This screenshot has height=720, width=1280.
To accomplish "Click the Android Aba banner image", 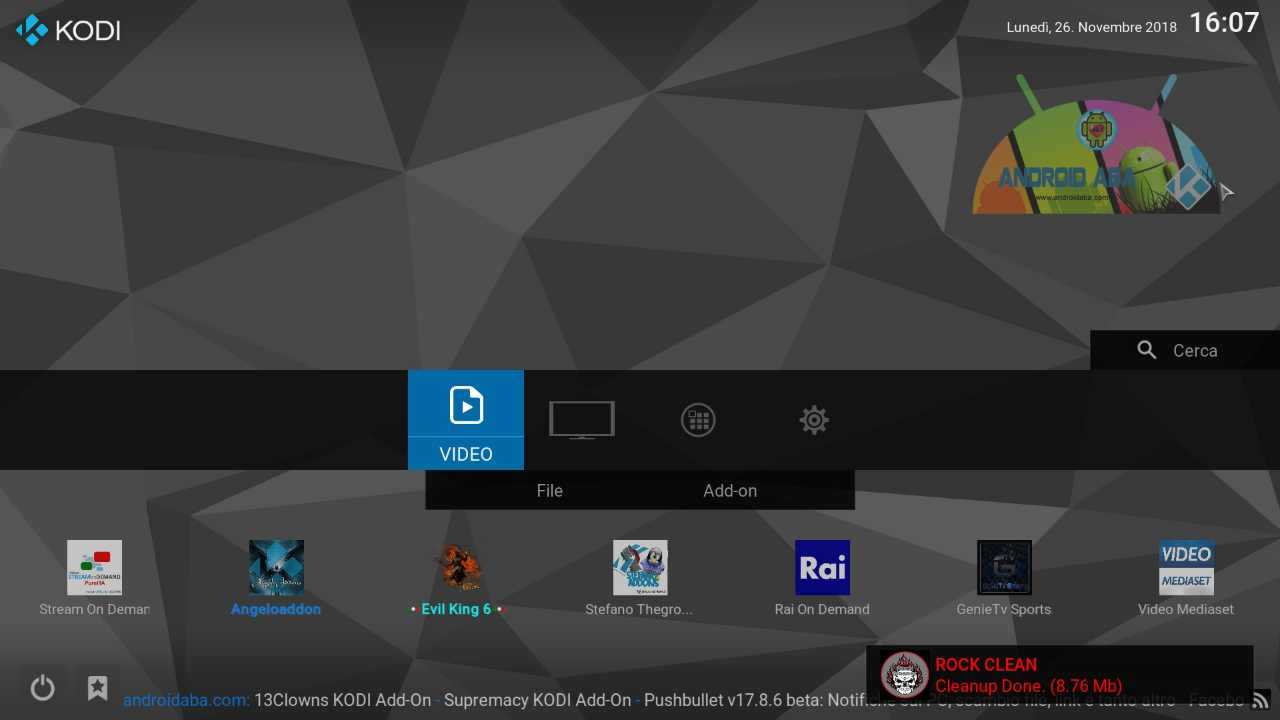I will click(1096, 144).
